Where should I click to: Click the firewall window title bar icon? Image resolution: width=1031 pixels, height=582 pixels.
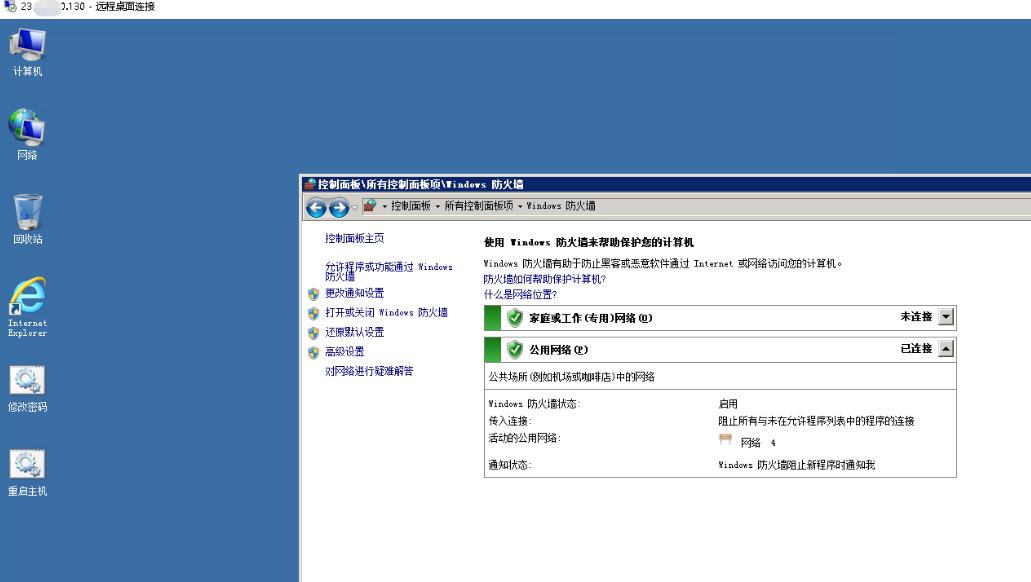click(x=310, y=184)
